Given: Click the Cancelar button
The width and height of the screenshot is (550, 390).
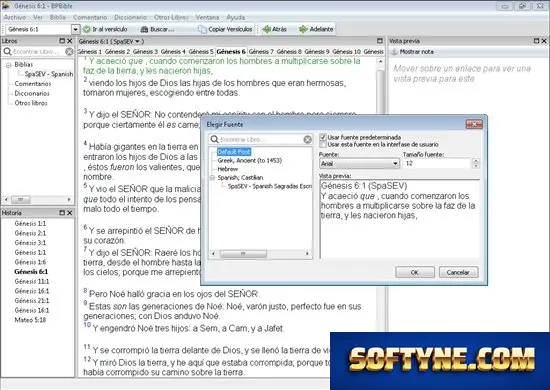Looking at the screenshot, I should click(458, 272).
